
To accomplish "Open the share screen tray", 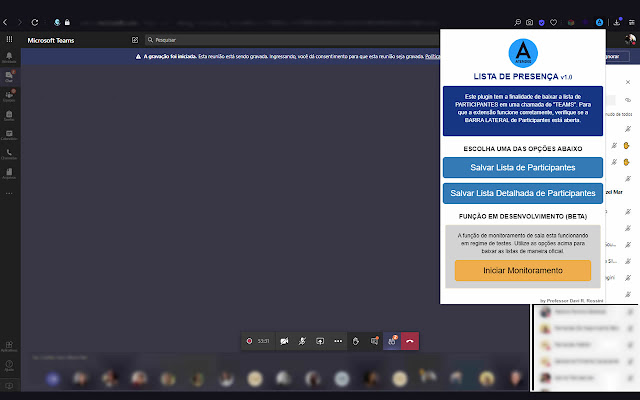I will pyautogui.click(x=320, y=341).
